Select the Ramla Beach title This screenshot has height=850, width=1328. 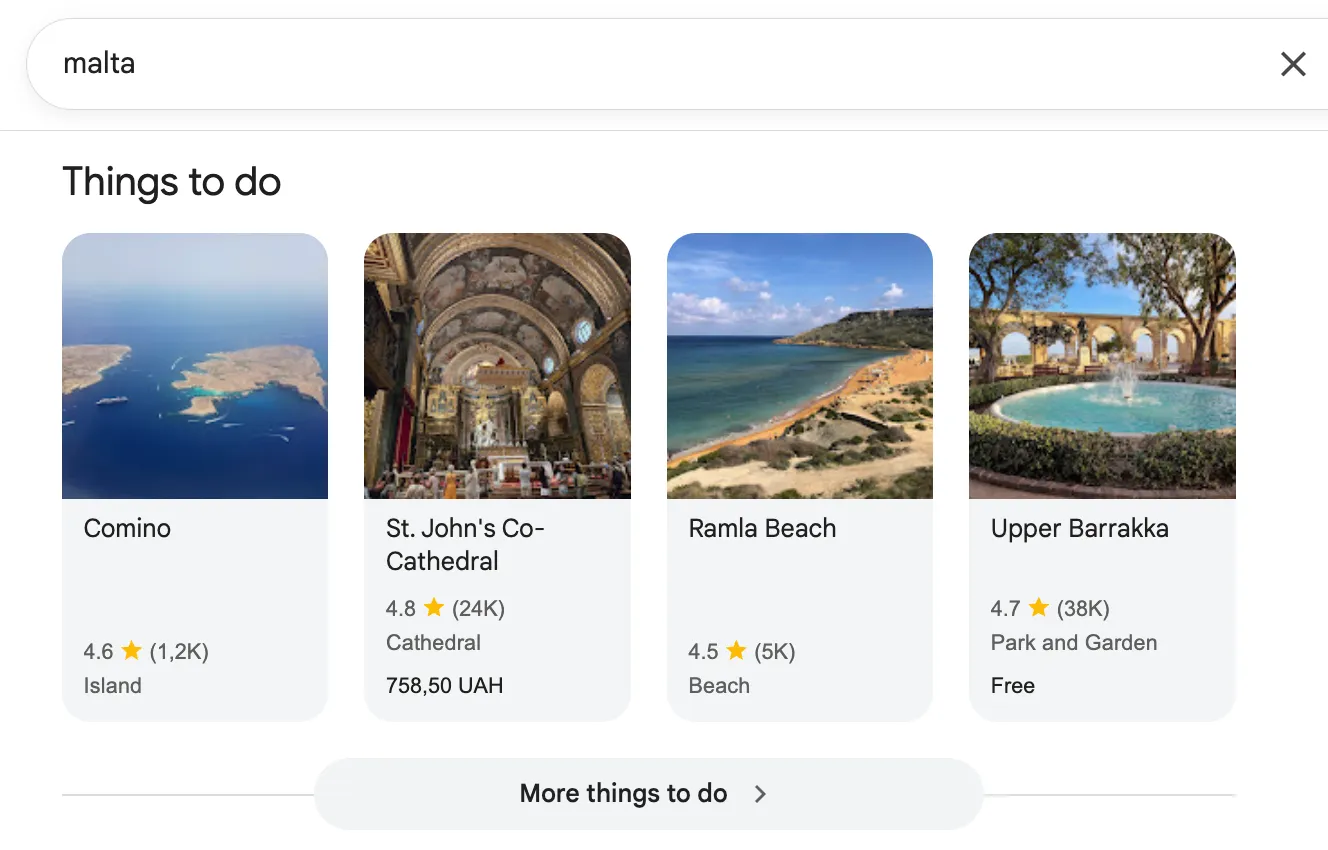[x=762, y=528]
